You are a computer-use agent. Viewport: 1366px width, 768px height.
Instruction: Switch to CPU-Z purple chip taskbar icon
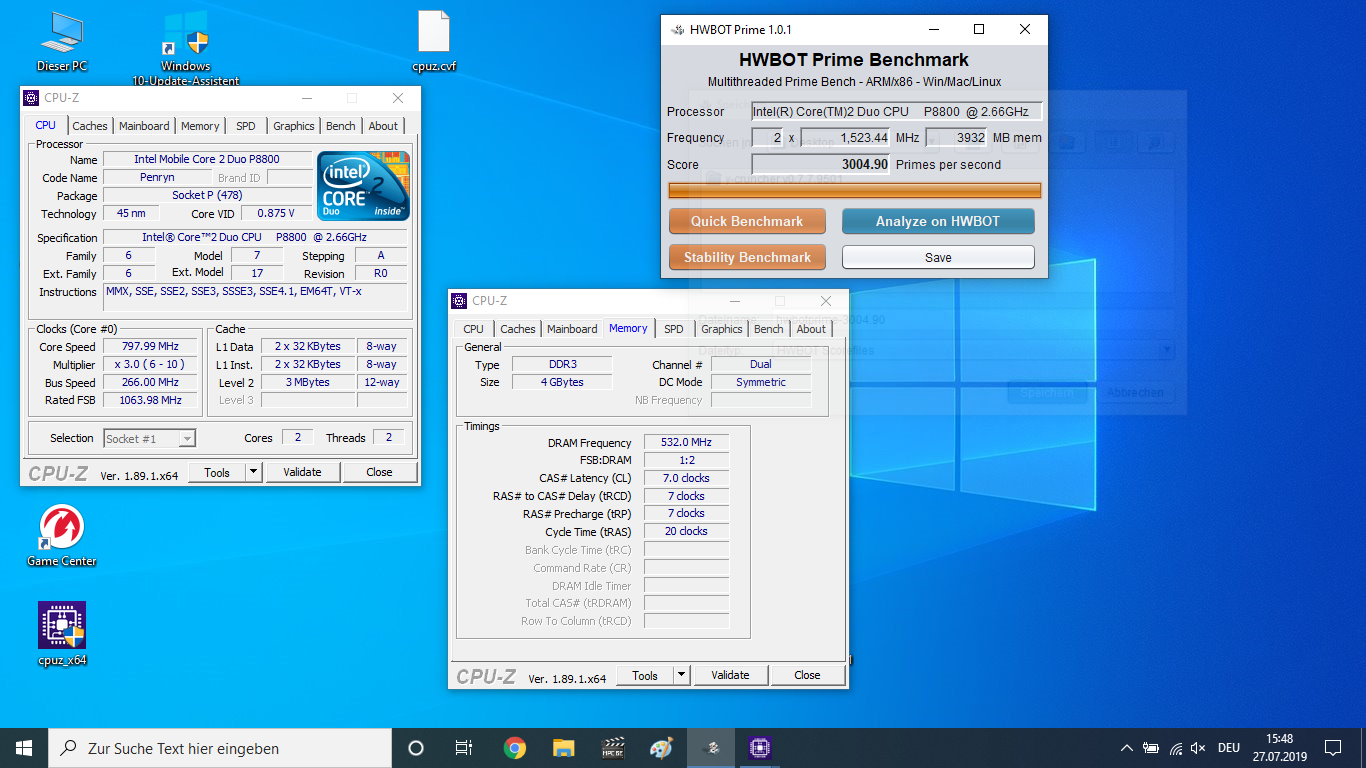click(x=759, y=748)
